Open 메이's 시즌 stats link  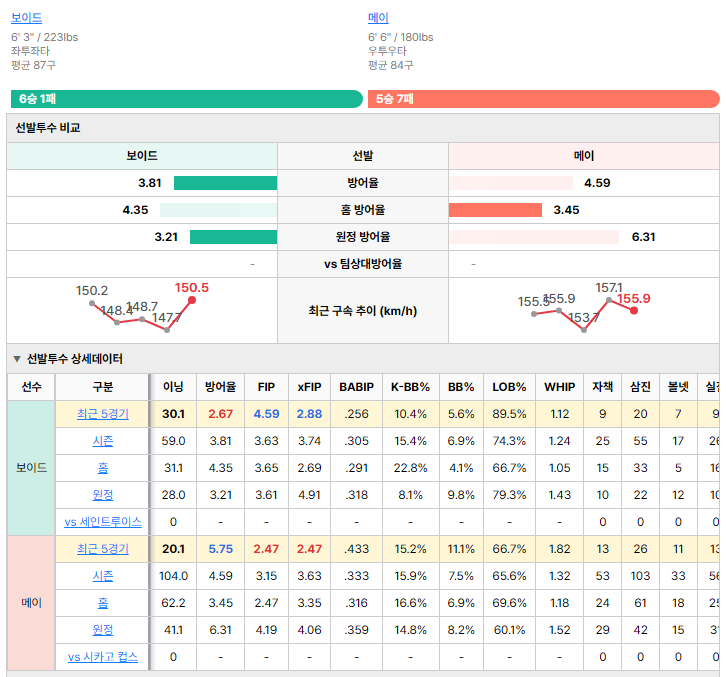[x=103, y=576]
